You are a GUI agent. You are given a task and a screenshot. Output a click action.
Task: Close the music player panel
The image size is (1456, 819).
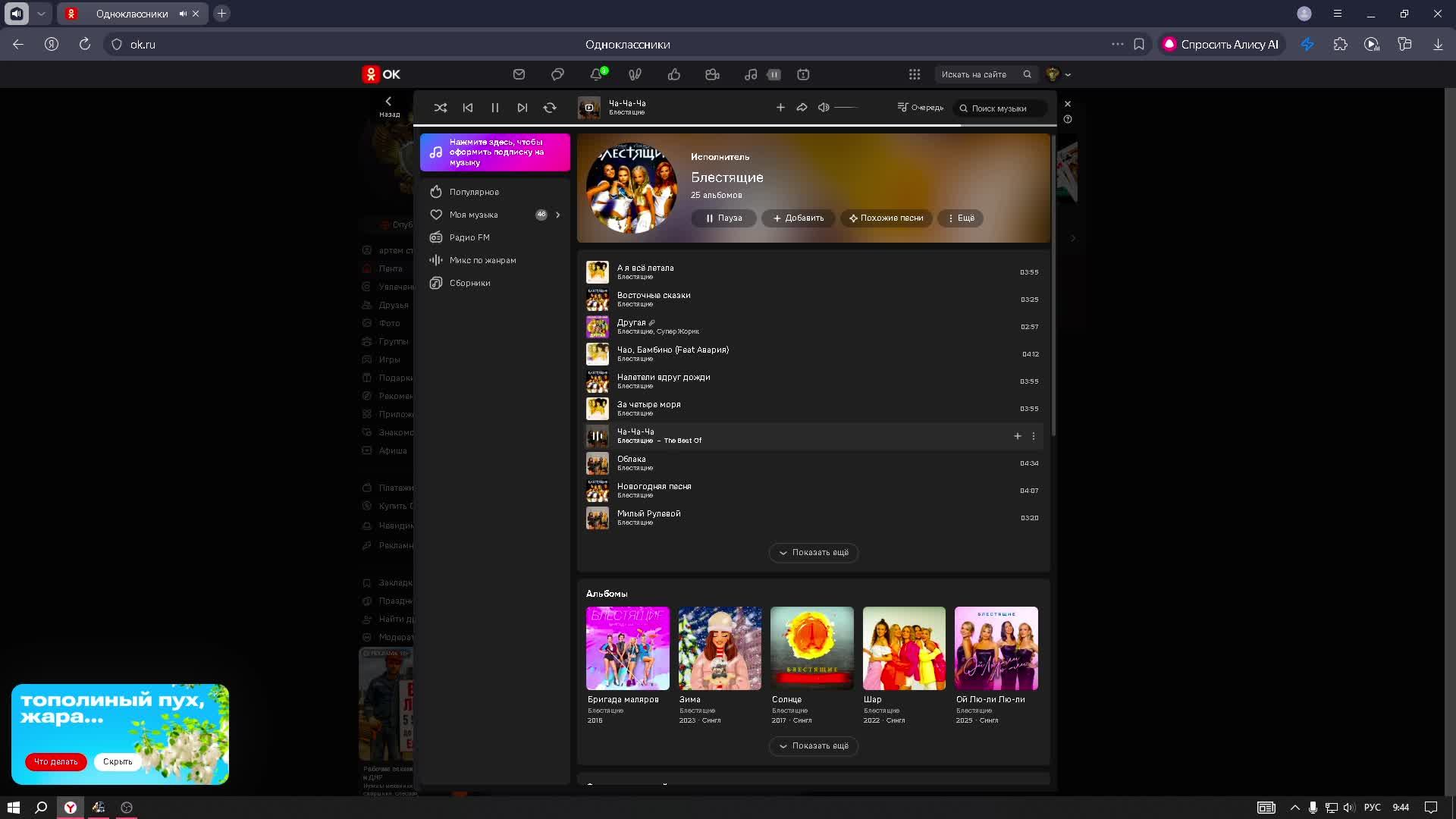[1068, 104]
